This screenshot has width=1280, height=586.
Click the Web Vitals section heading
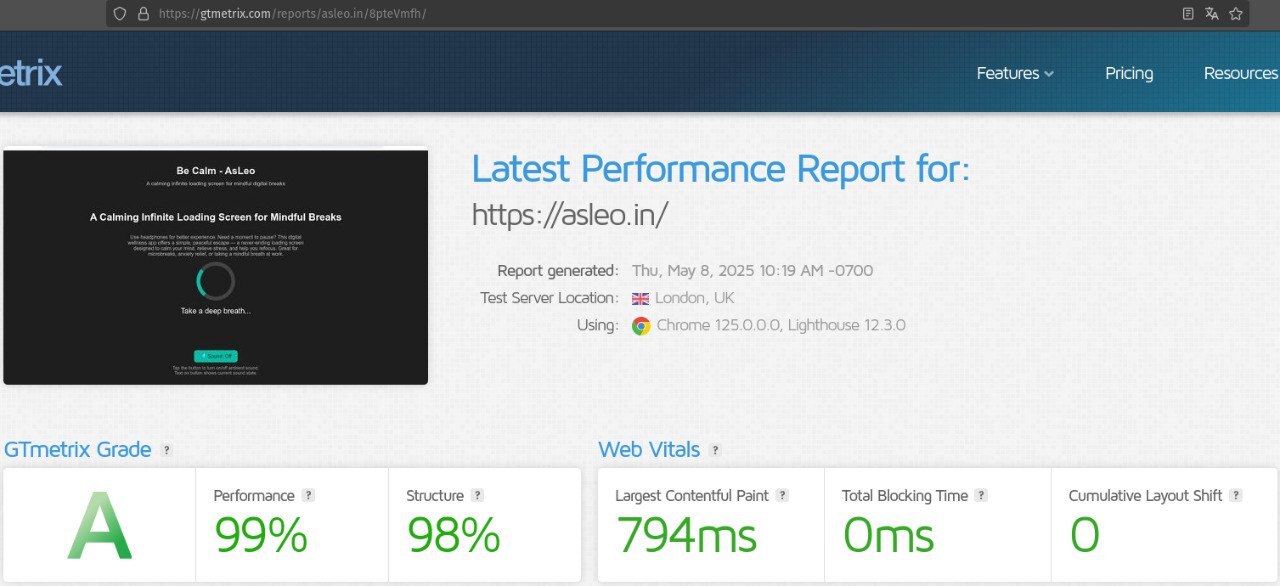[649, 450]
